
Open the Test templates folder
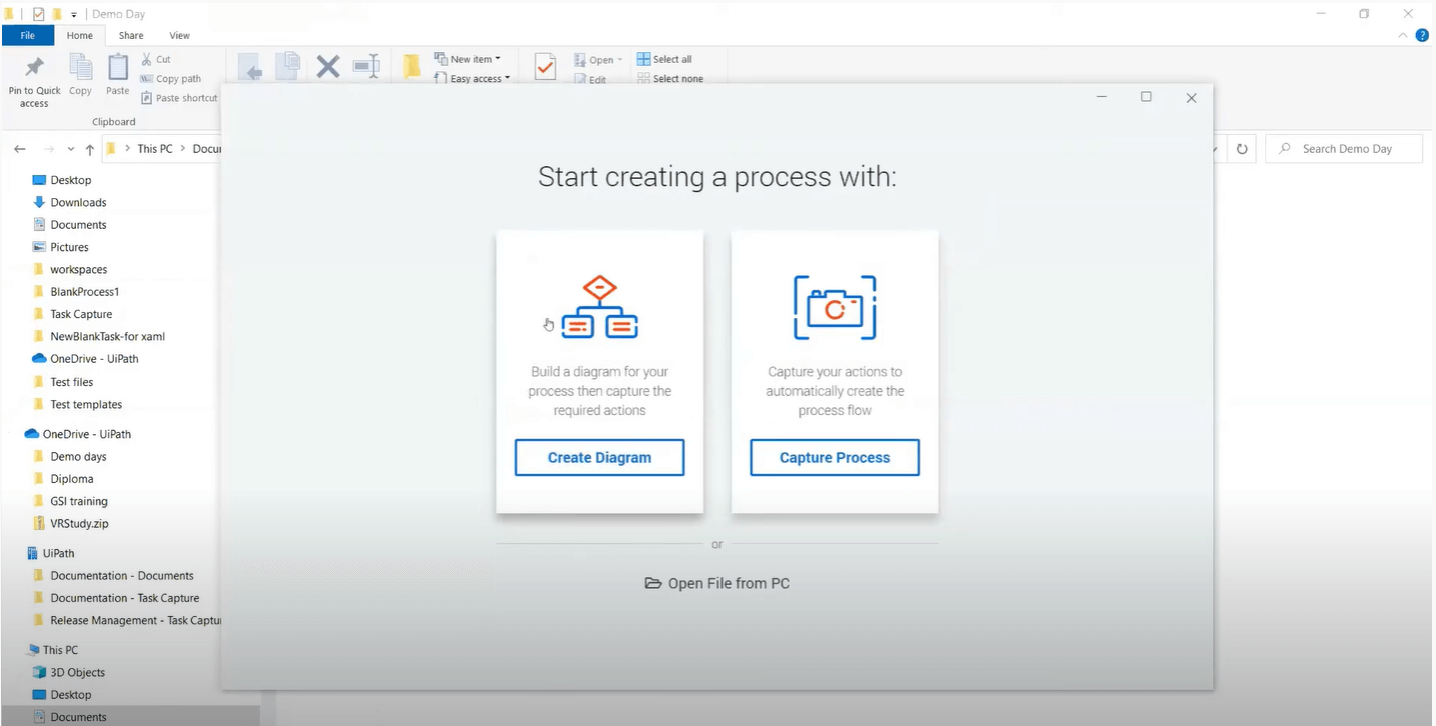86,405
